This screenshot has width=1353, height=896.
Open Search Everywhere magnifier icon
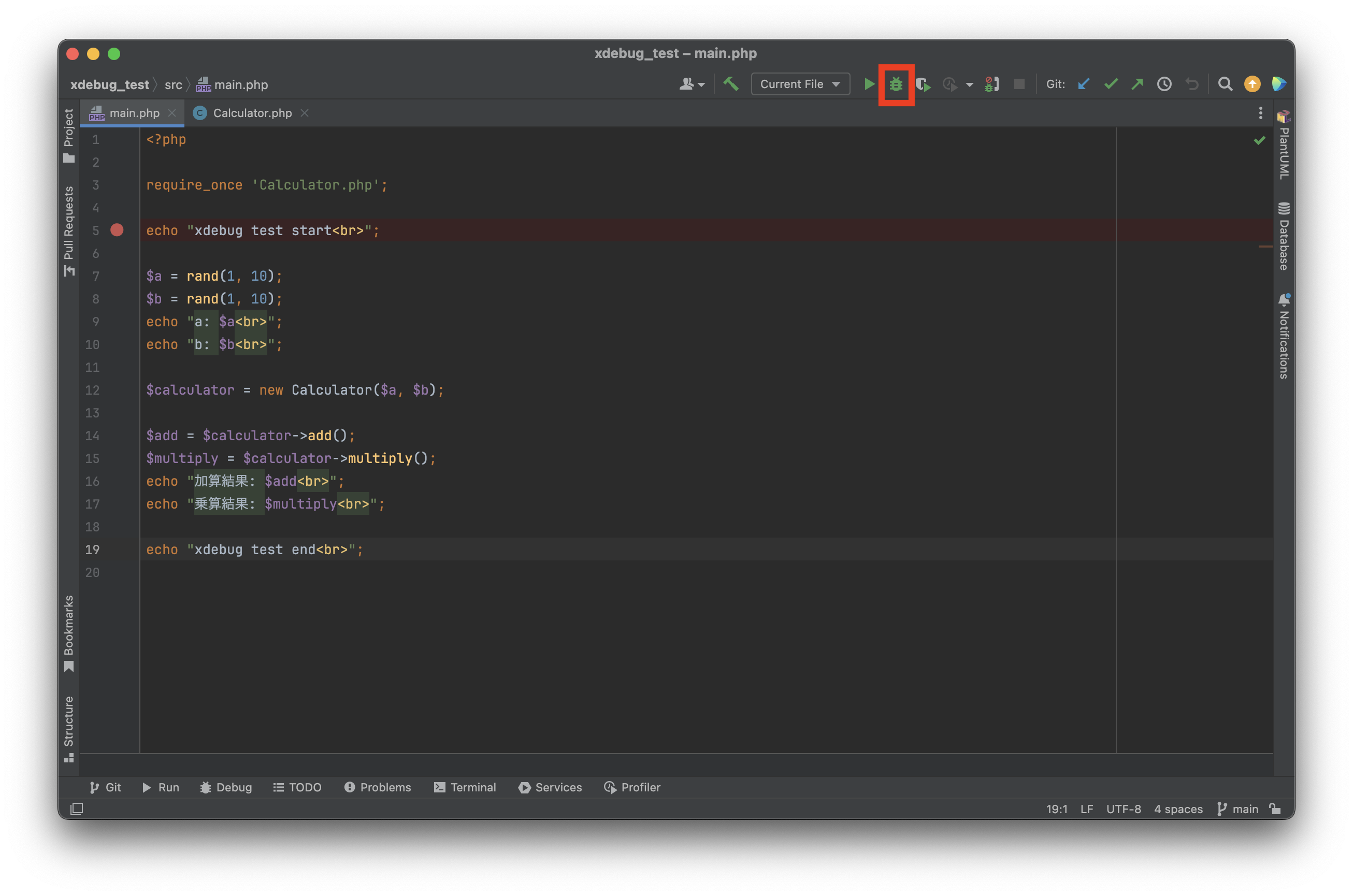[x=1225, y=84]
